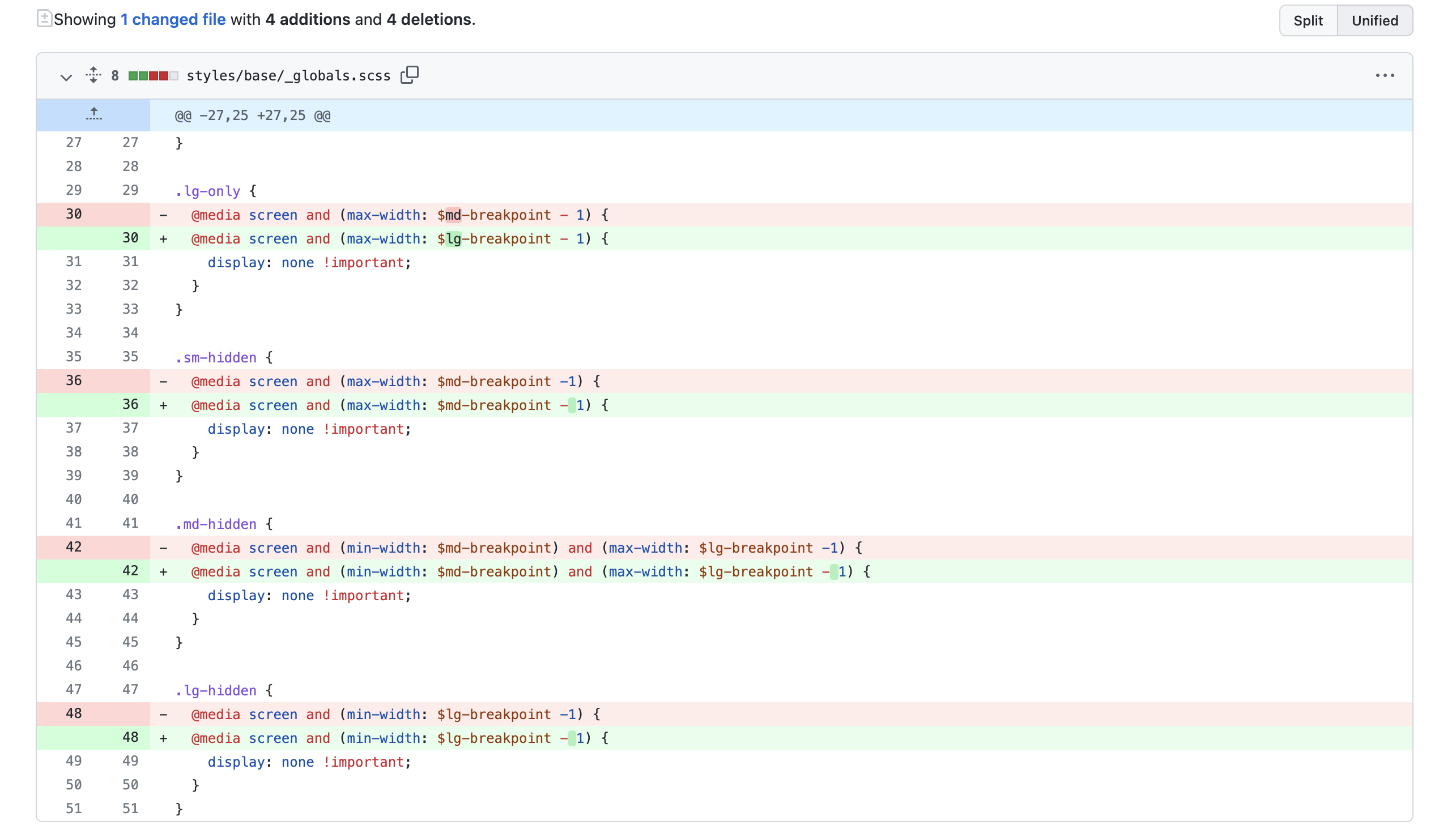Open the file options three-dot menu

1384,75
